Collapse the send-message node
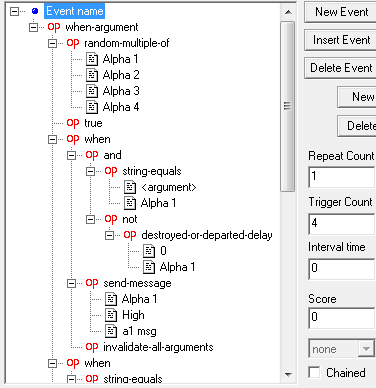This screenshot has width=376, height=388. [71, 283]
